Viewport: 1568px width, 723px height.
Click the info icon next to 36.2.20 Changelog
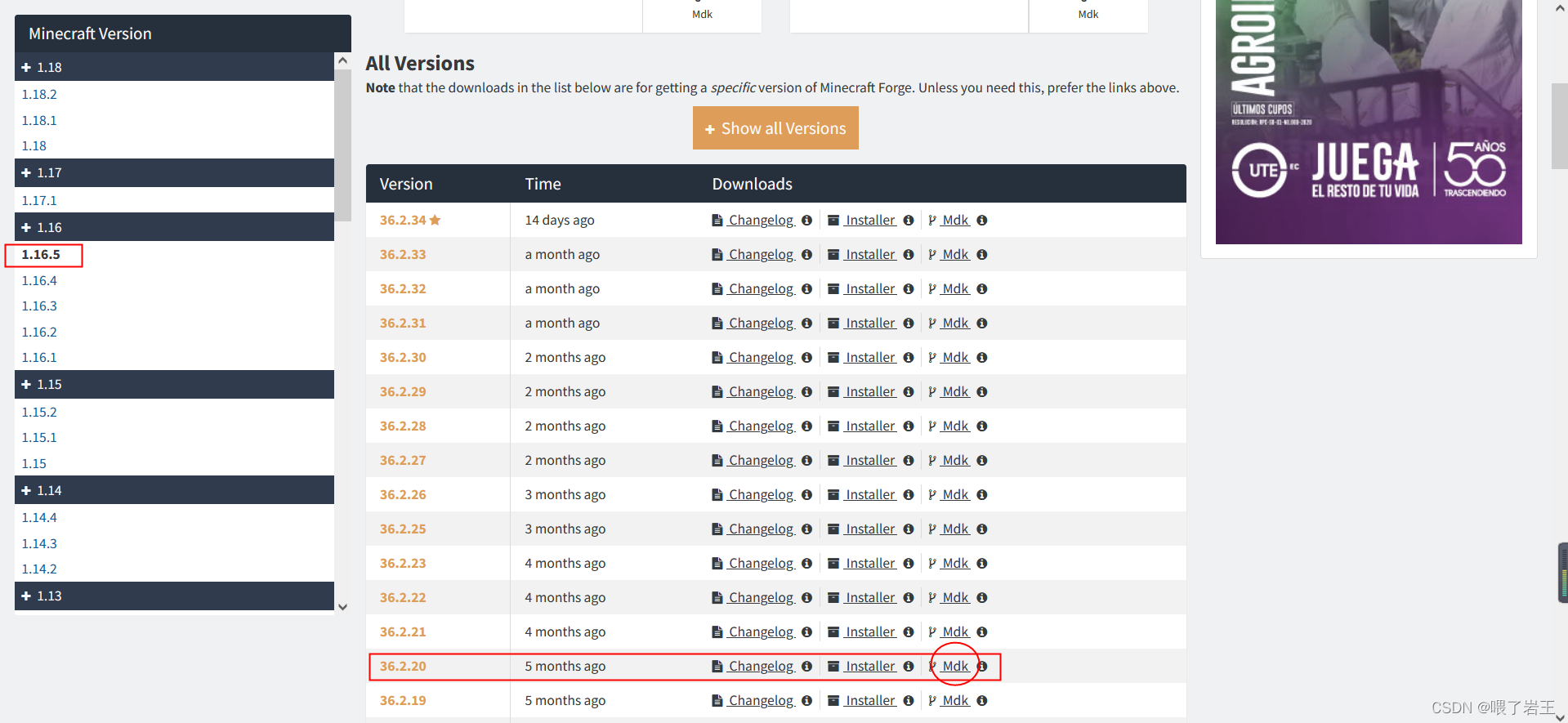click(806, 667)
